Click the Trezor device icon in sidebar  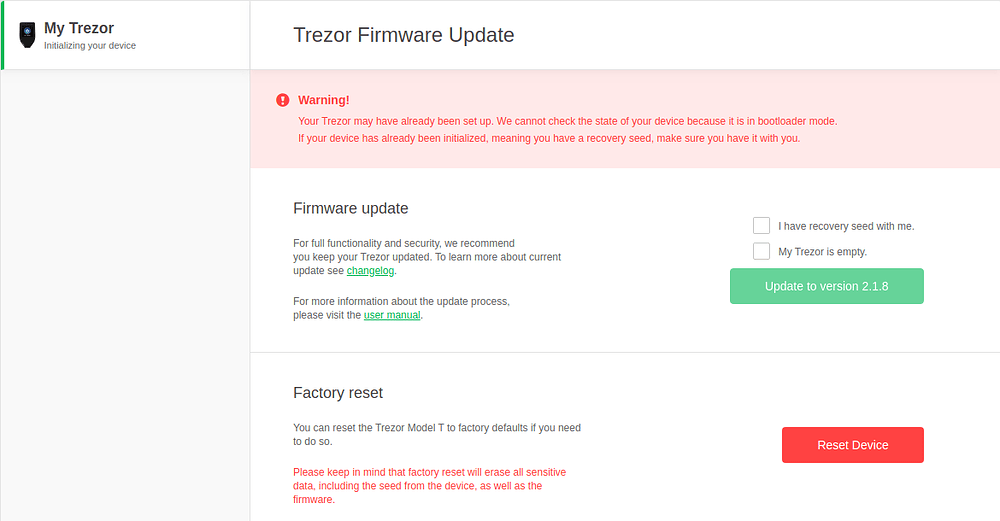point(27,35)
